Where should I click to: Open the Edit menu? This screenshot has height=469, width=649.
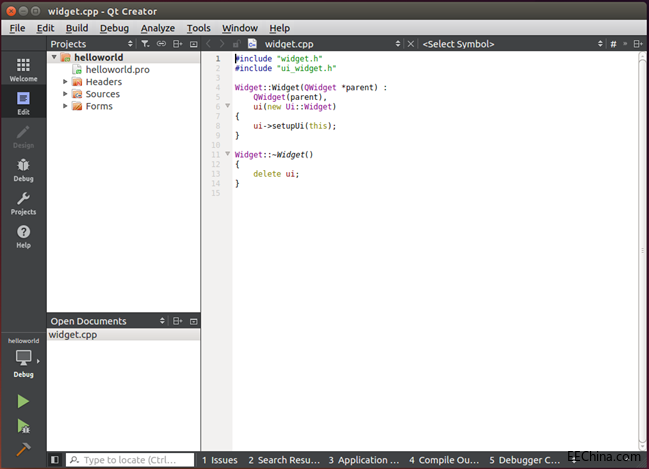point(45,28)
